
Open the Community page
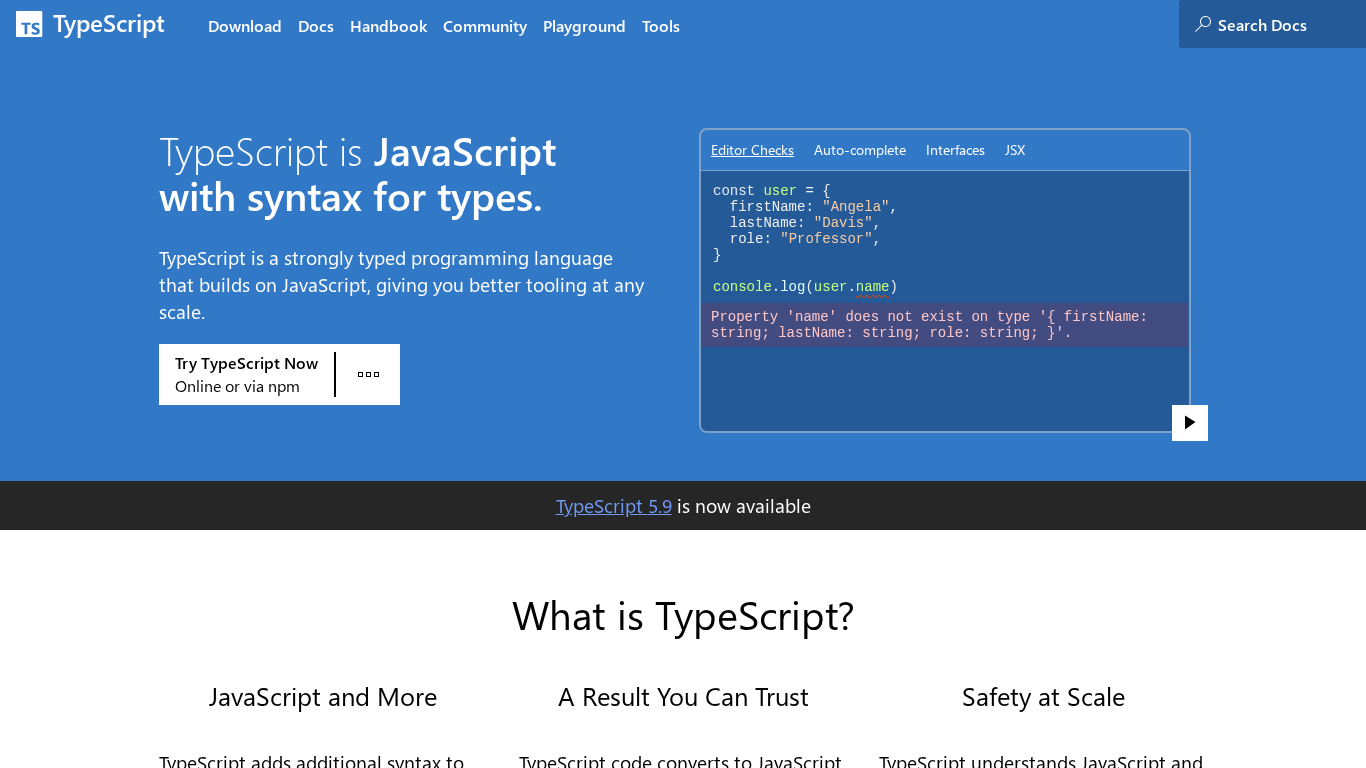pos(484,26)
